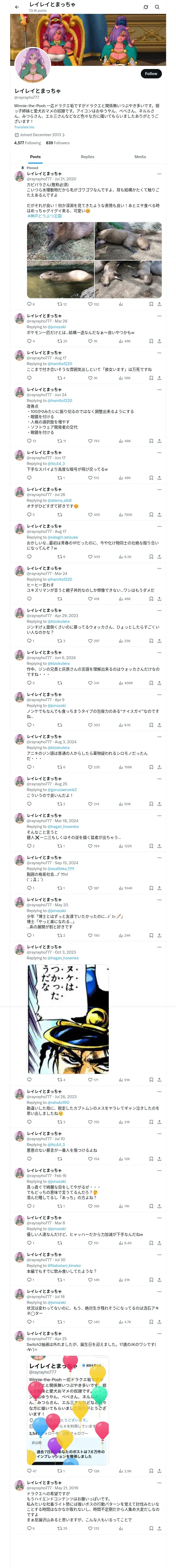176x1568 pixels.
Task: View the large profile avatar picture
Action: tap(32, 65)
